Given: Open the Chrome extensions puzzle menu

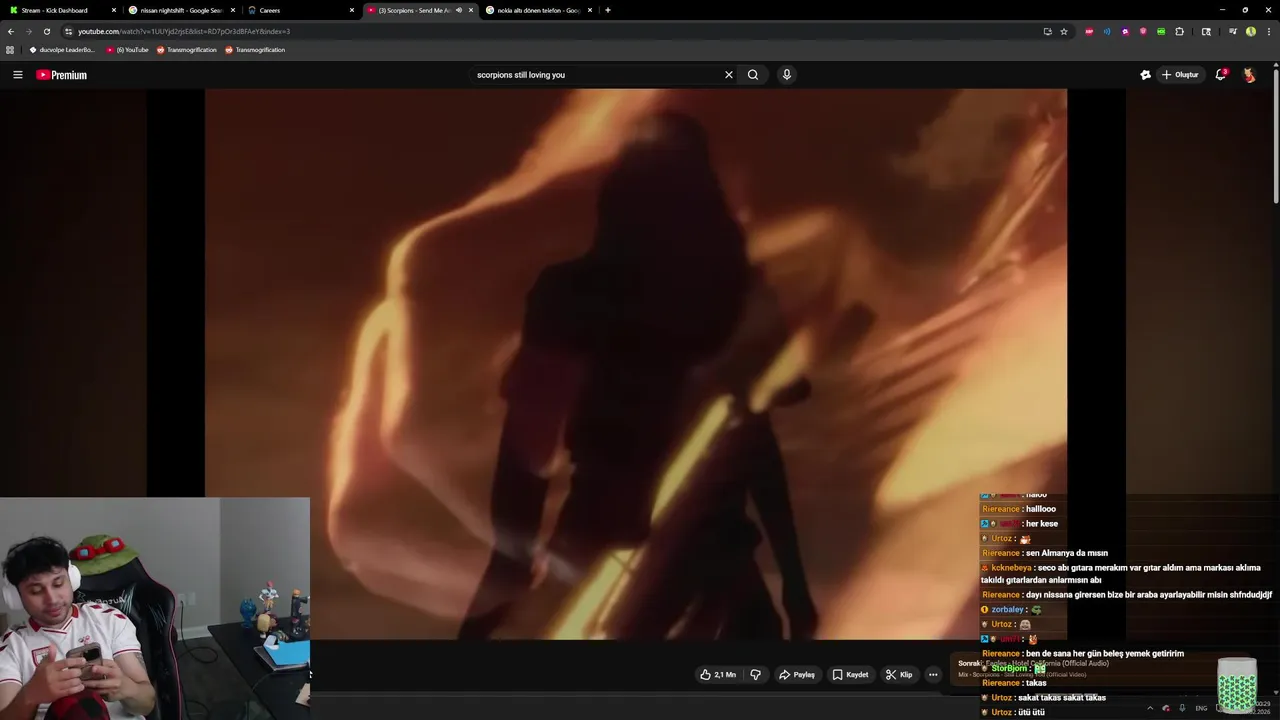Looking at the screenshot, I should coord(1179,31).
